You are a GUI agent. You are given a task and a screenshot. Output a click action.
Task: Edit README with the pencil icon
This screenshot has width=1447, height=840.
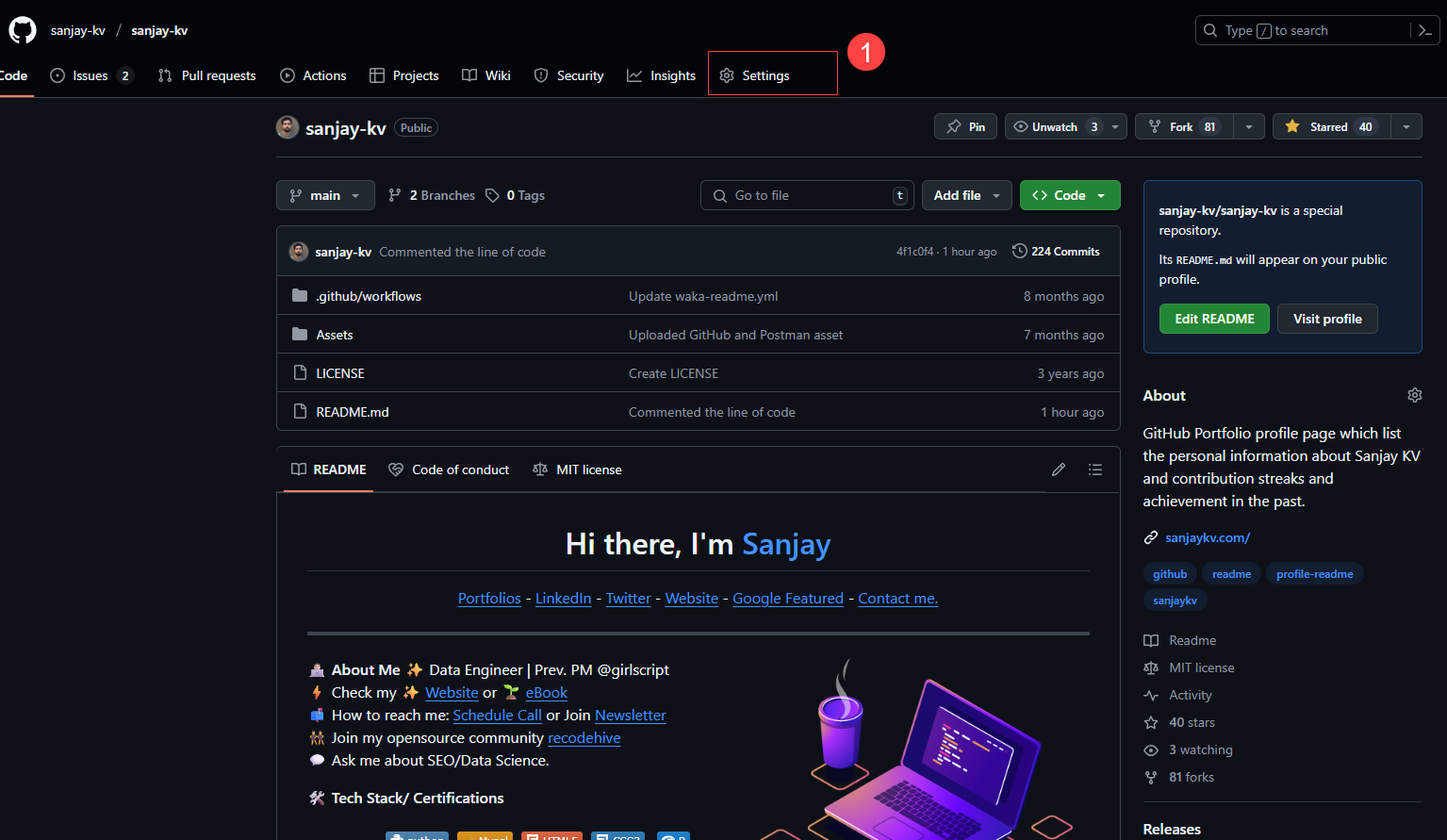pyautogui.click(x=1059, y=469)
